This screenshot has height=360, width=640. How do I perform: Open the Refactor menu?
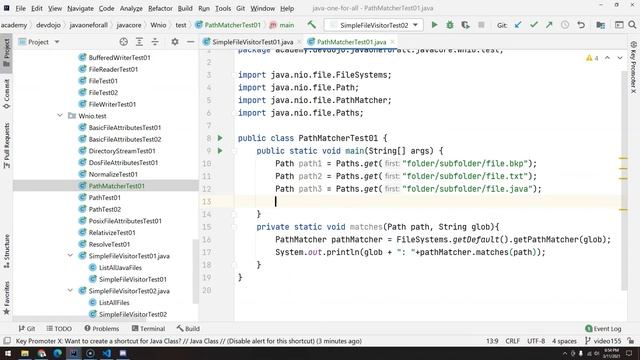[160, 8]
